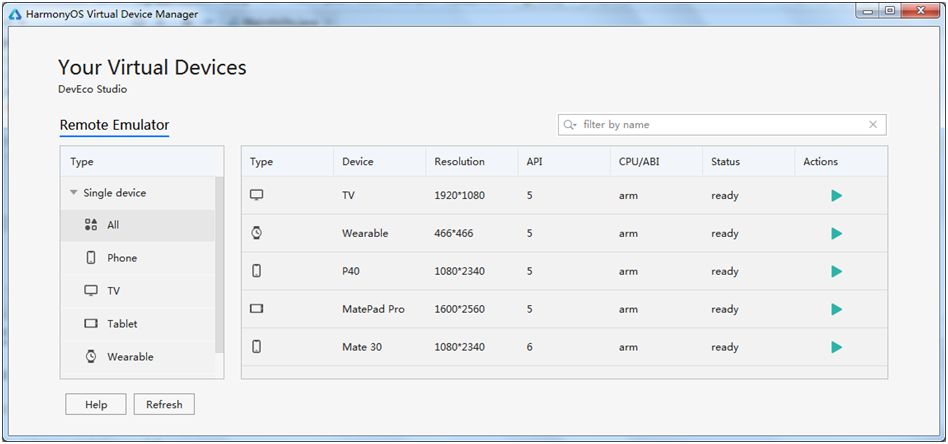Filter devices by Wearable
Screen dimensions: 948x444
point(137,357)
